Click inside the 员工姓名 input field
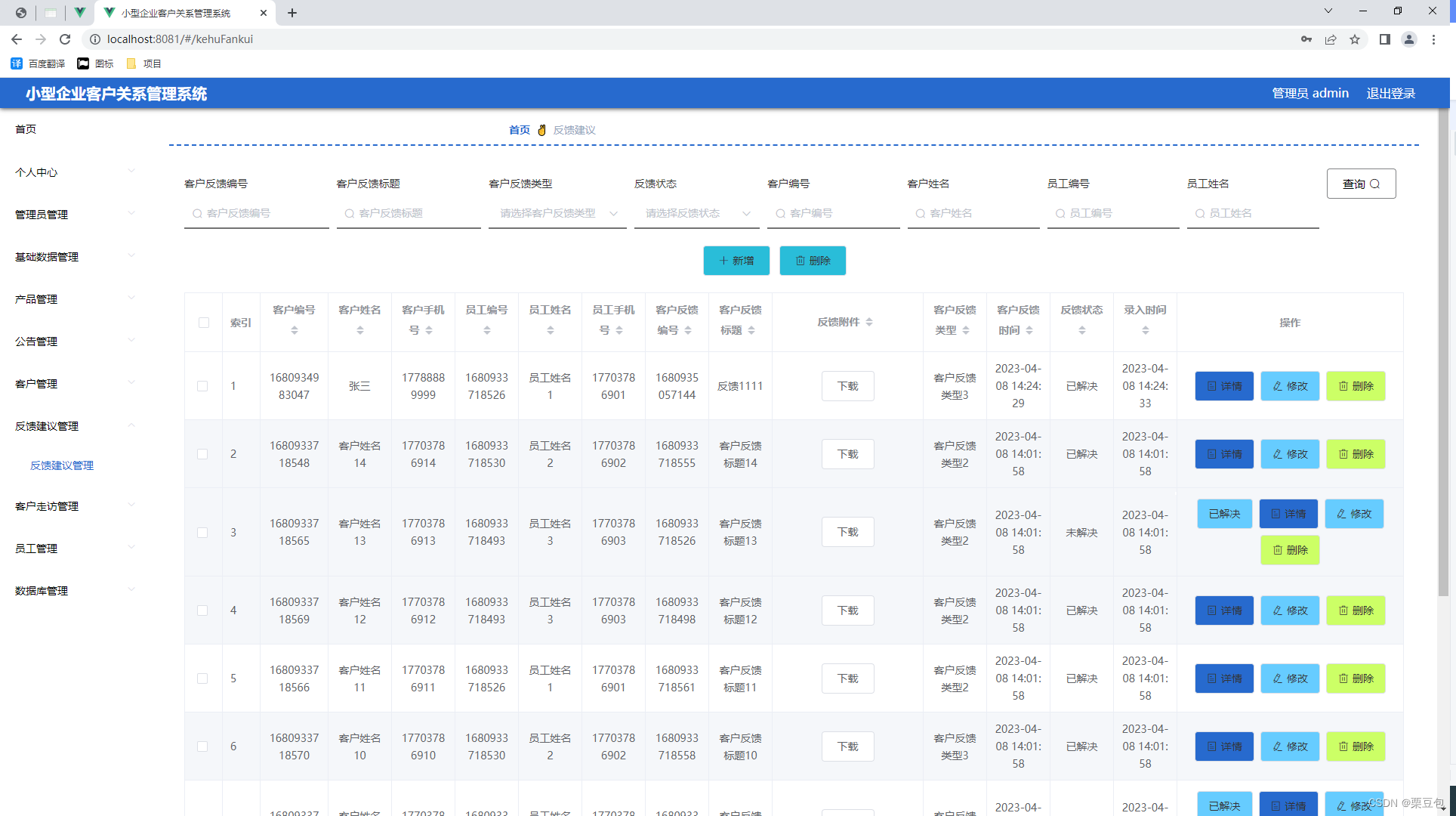 [1254, 213]
